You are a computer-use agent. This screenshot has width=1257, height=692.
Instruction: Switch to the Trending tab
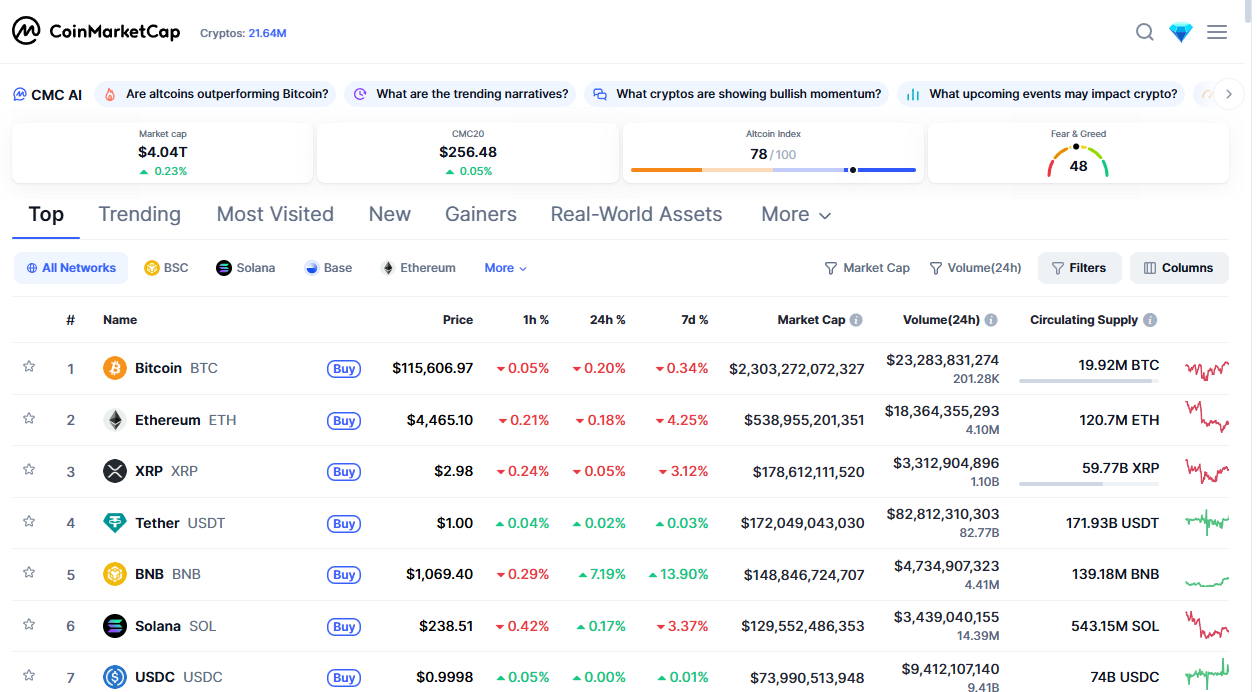pos(139,214)
